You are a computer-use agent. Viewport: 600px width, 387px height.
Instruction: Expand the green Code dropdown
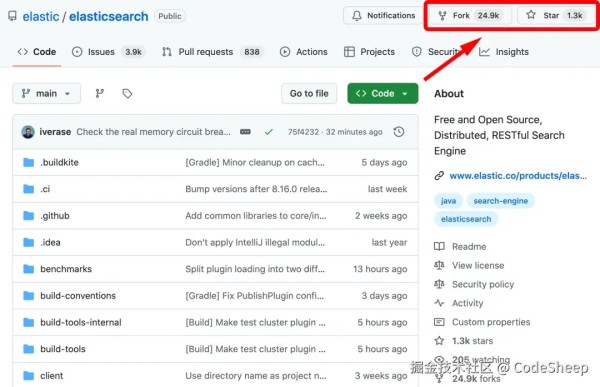(383, 93)
